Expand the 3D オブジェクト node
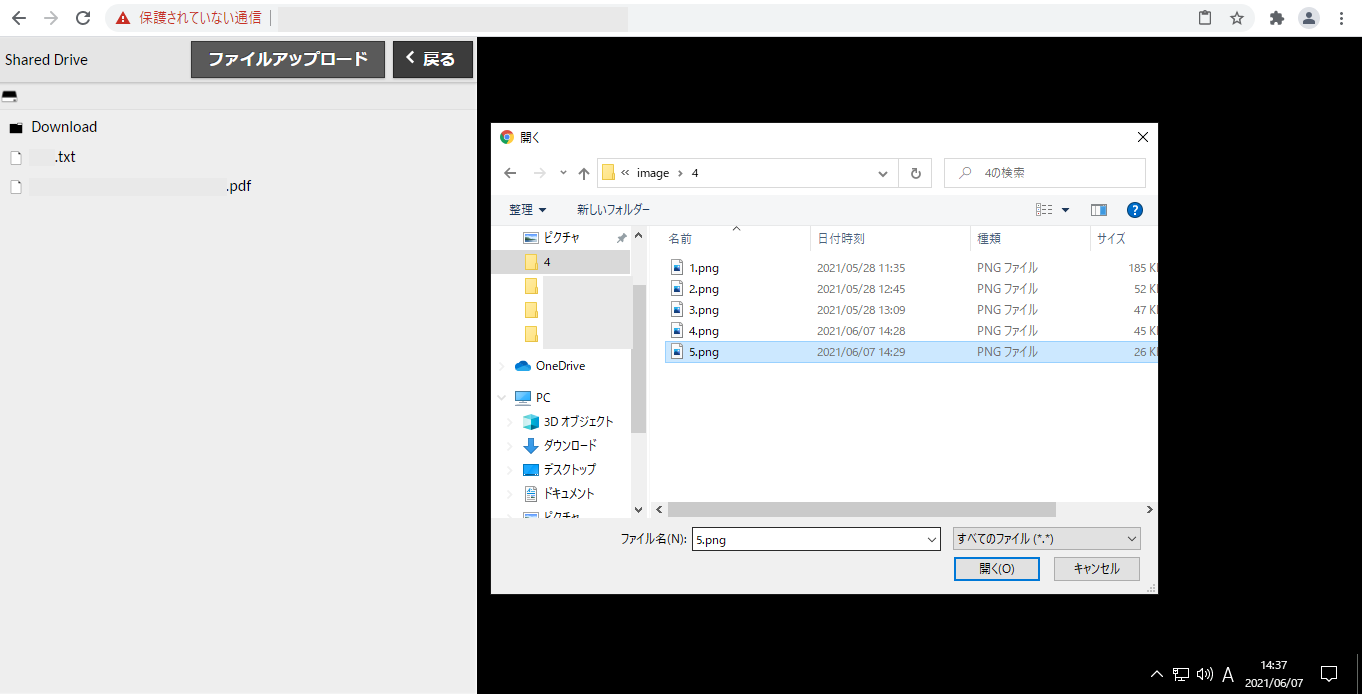Screen dimensions: 1362x694 510,422
